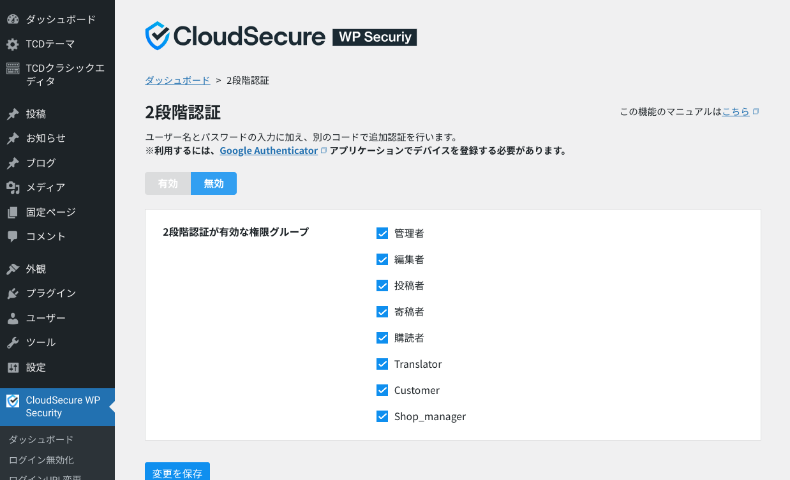
Task: Uncheck the Customer checkbox
Action: (382, 390)
